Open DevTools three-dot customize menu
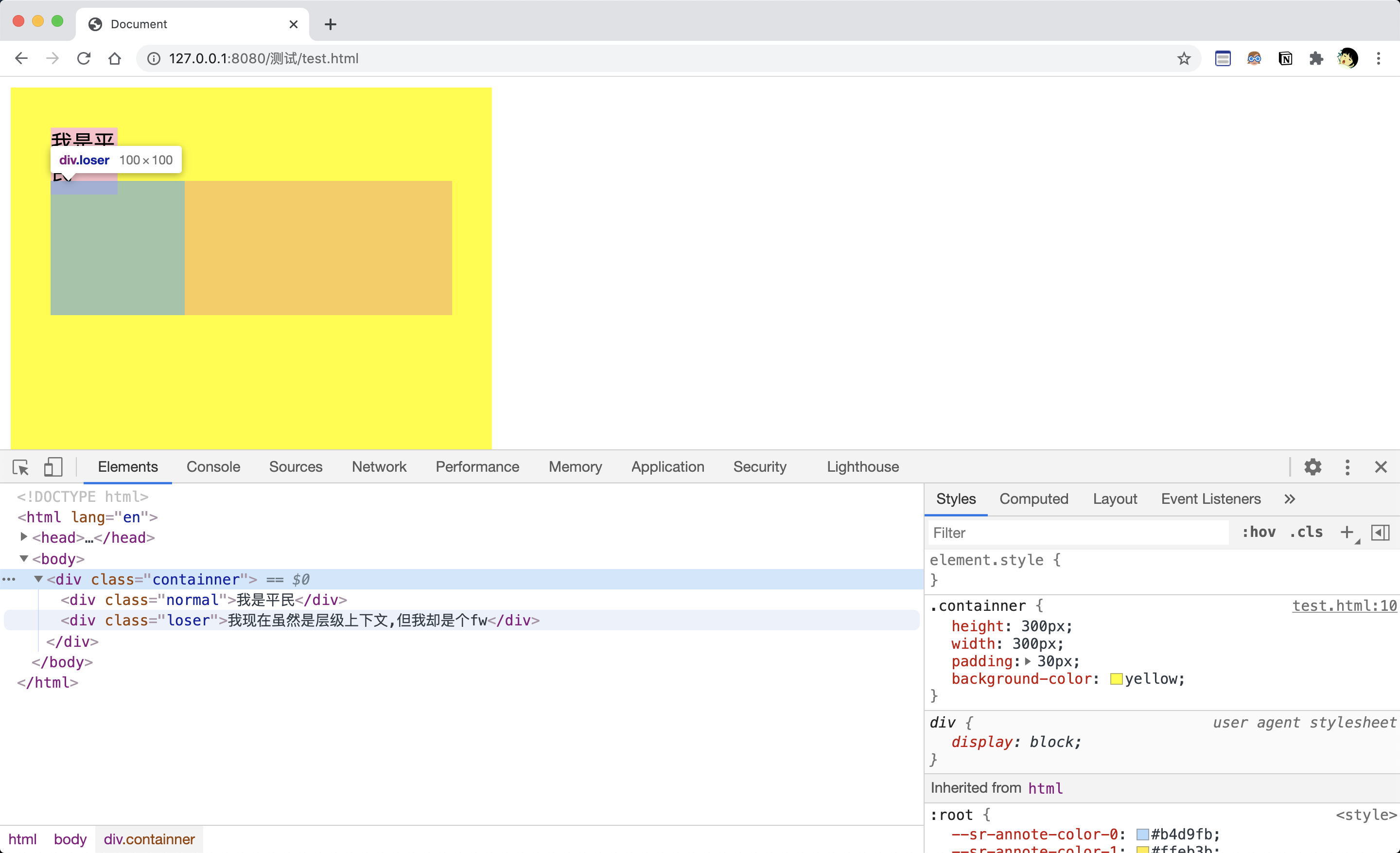This screenshot has height=853, width=1400. point(1347,467)
